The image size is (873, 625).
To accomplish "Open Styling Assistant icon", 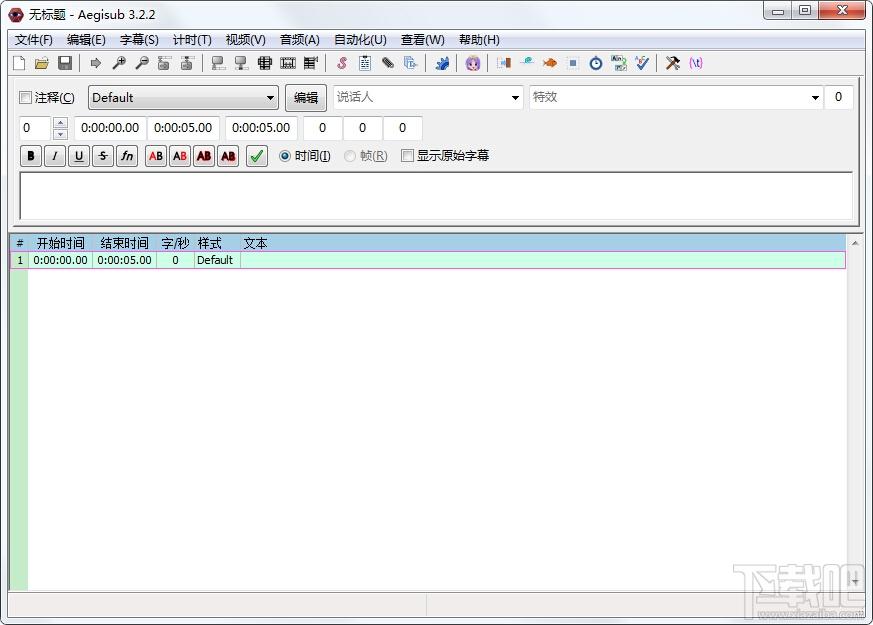I will [527, 63].
